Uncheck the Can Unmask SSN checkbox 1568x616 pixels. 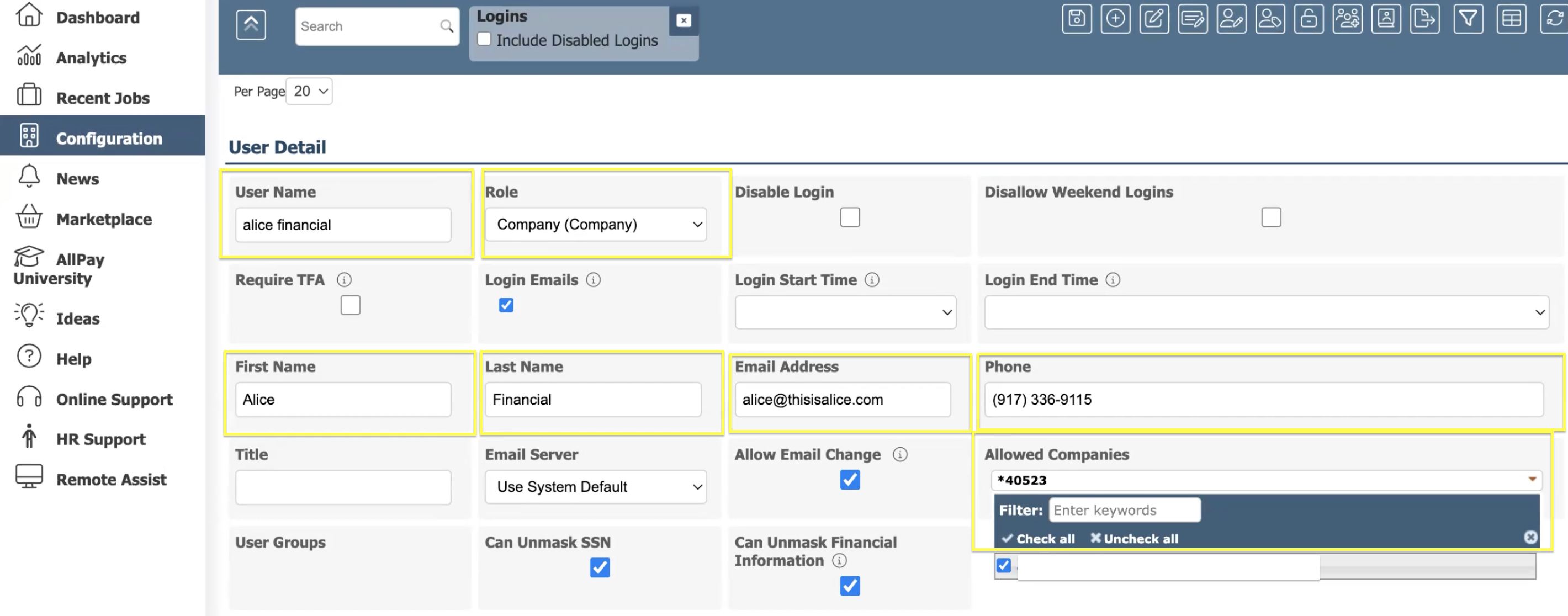600,567
